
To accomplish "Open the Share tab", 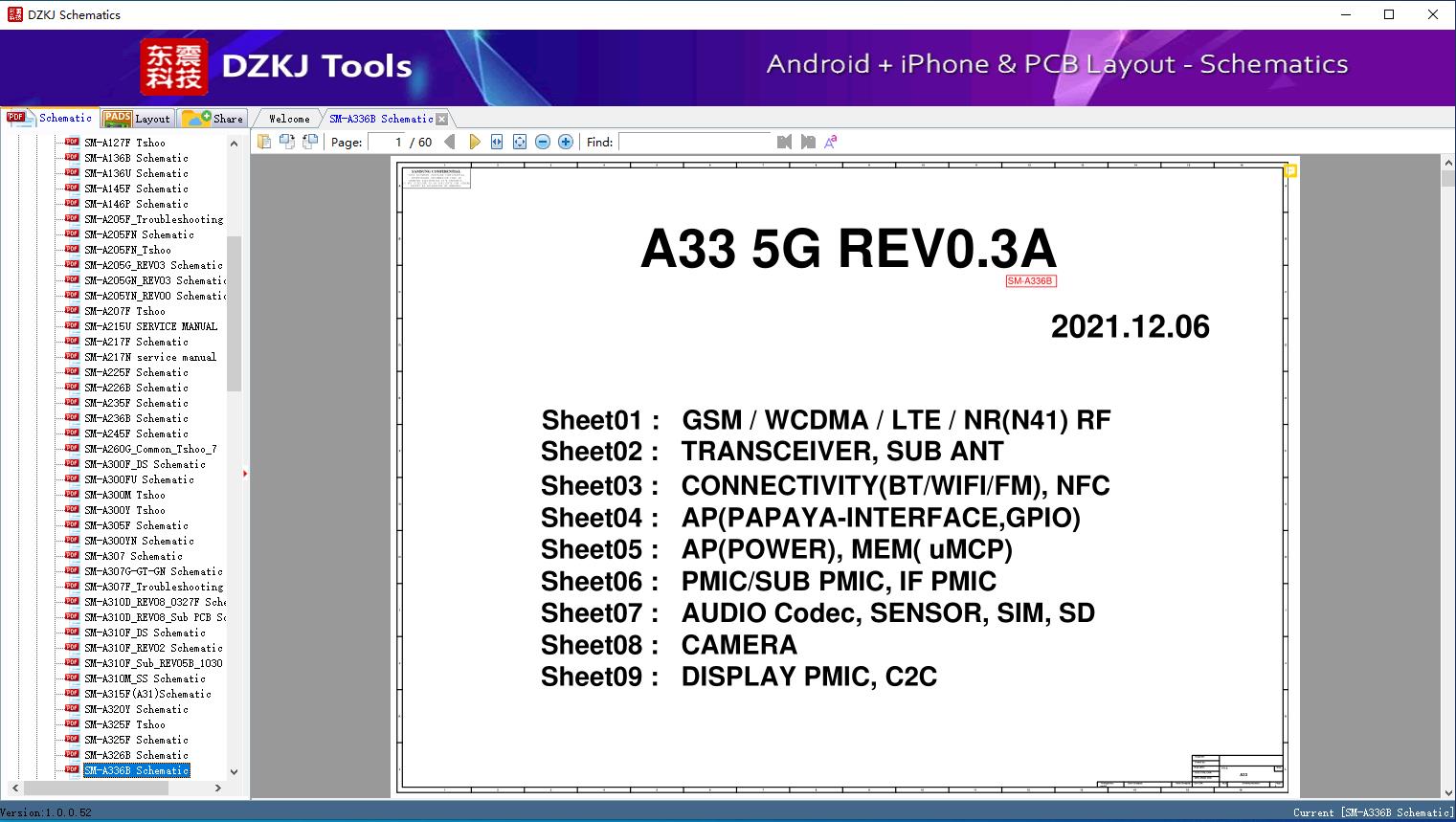I will pyautogui.click(x=213, y=119).
